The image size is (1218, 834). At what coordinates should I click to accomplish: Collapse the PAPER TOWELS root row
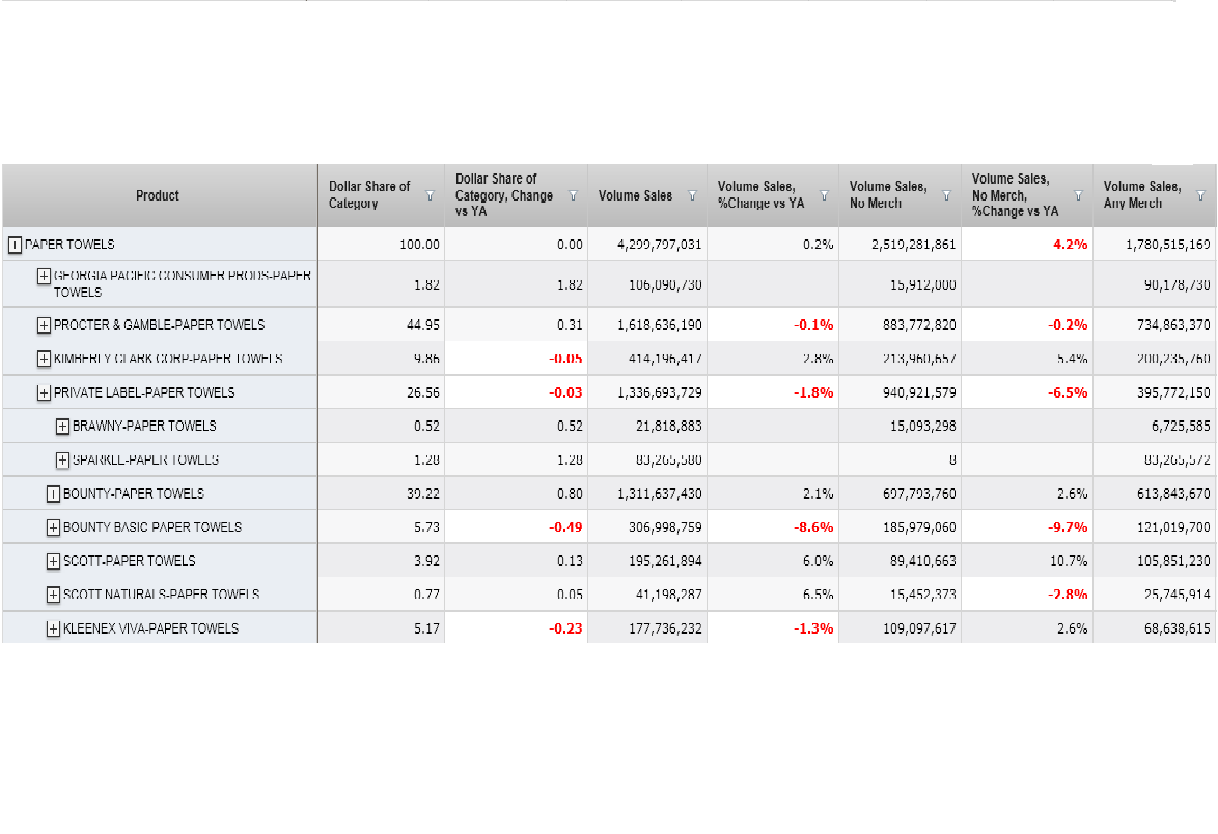(15, 244)
